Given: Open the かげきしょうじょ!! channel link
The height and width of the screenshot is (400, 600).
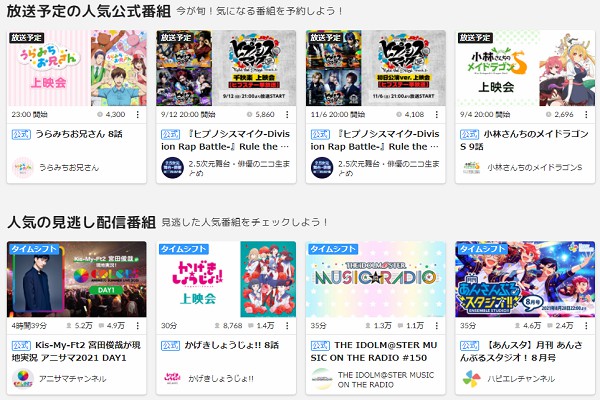Looking at the screenshot, I should pos(221,379).
